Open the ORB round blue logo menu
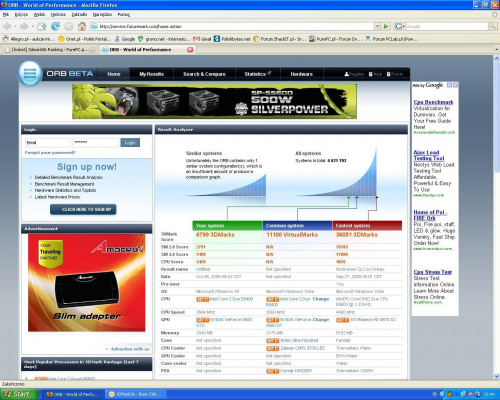Viewport: 500px width, 400px height. pyautogui.click(x=30, y=73)
